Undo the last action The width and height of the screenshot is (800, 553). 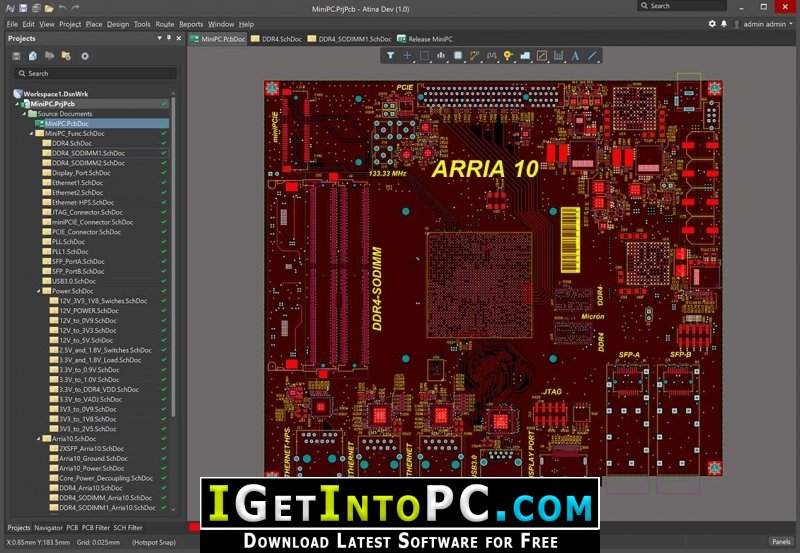click(x=62, y=8)
